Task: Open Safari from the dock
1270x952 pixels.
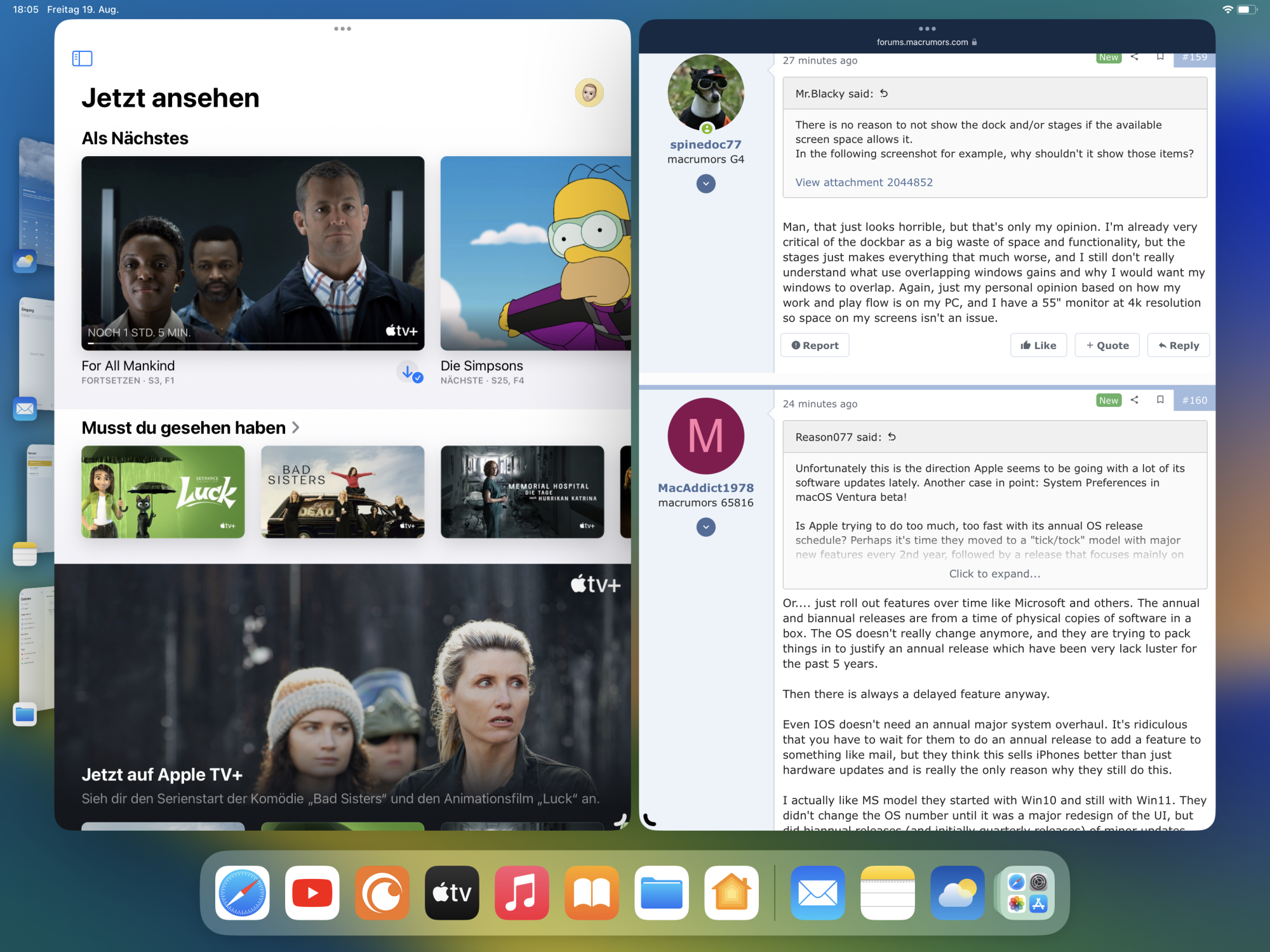Action: click(x=243, y=892)
